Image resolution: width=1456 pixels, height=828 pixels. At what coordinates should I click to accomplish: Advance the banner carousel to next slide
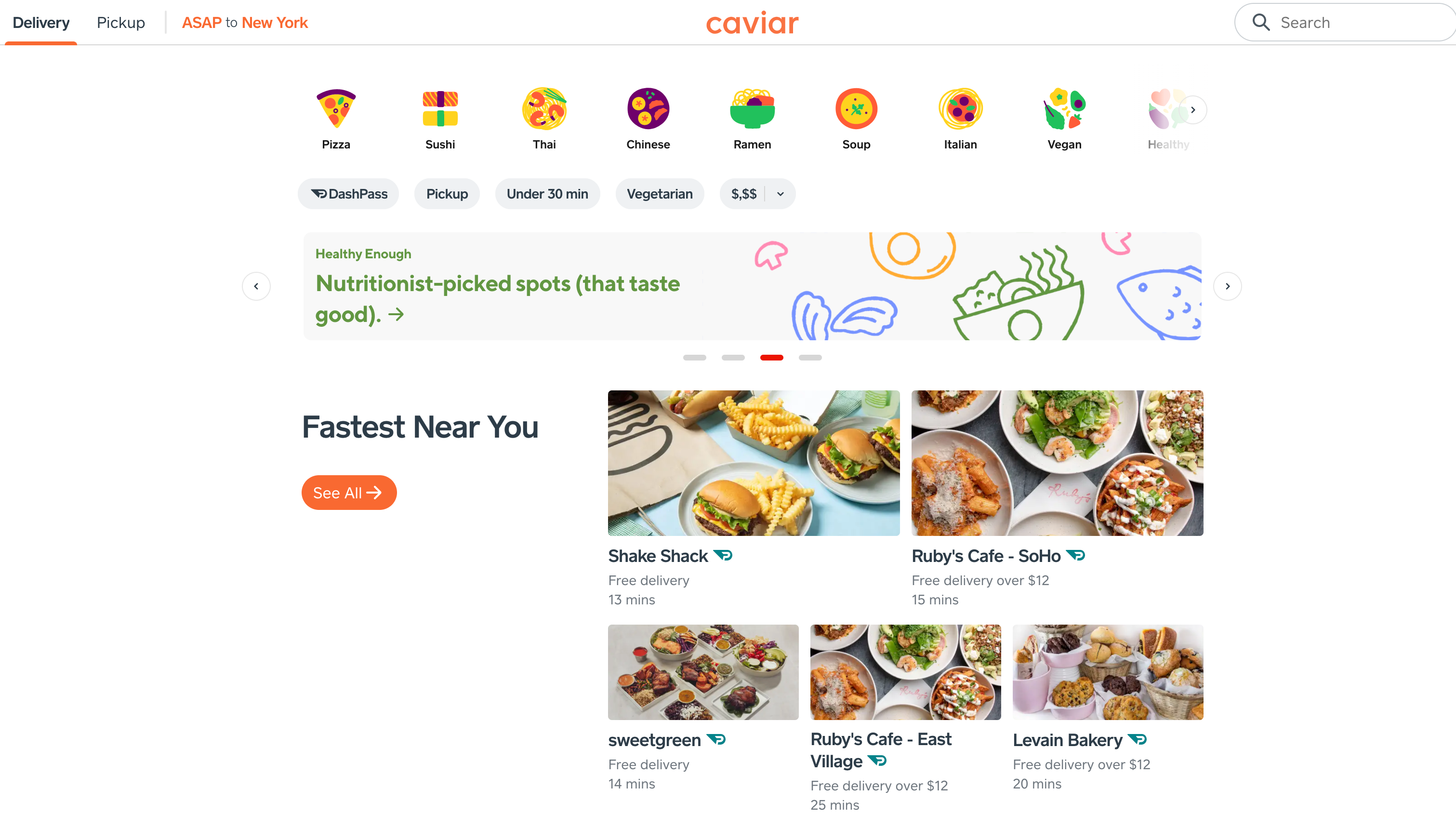(x=1227, y=286)
